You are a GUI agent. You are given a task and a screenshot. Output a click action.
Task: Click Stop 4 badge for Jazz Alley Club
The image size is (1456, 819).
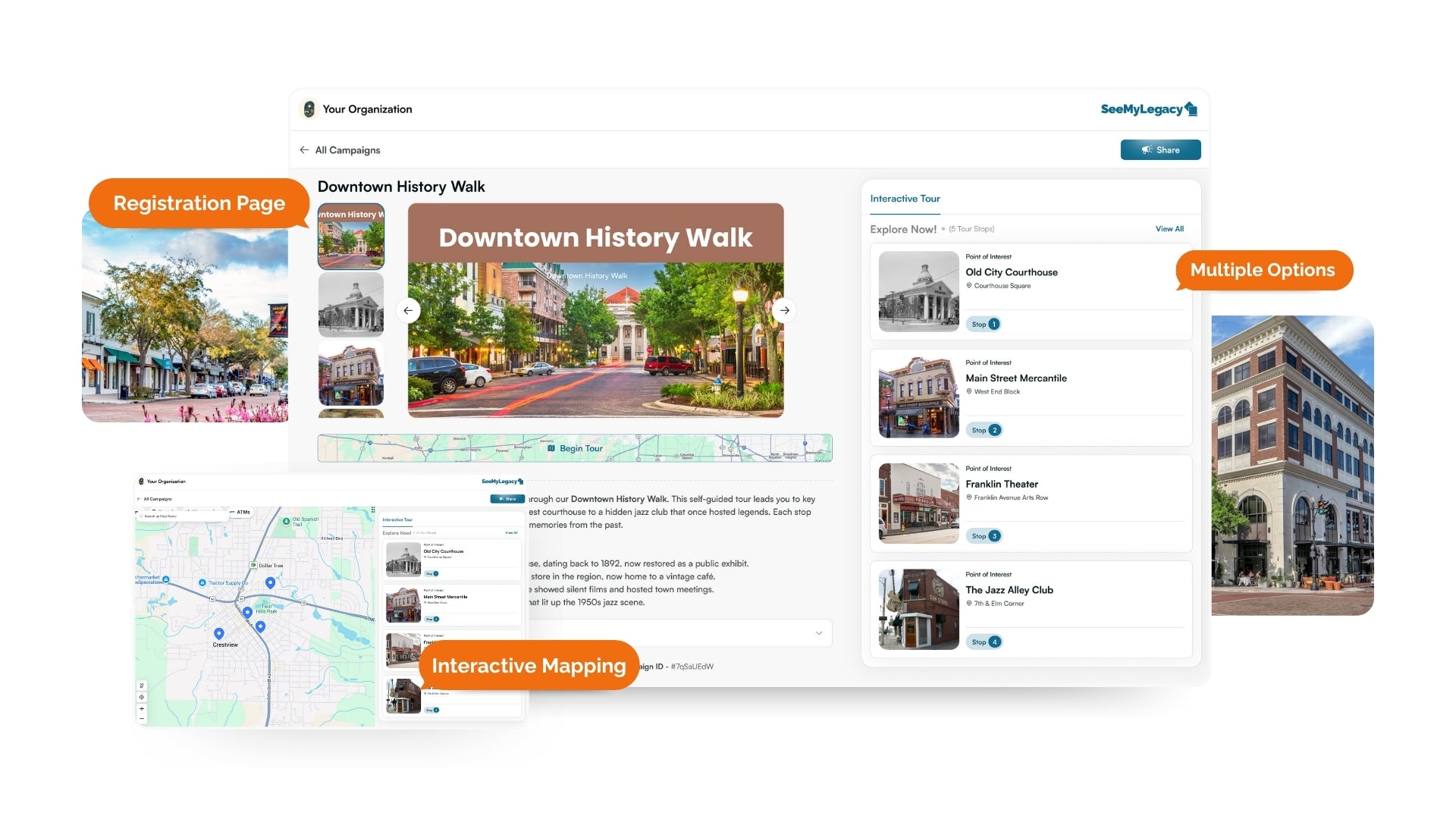[986, 642]
